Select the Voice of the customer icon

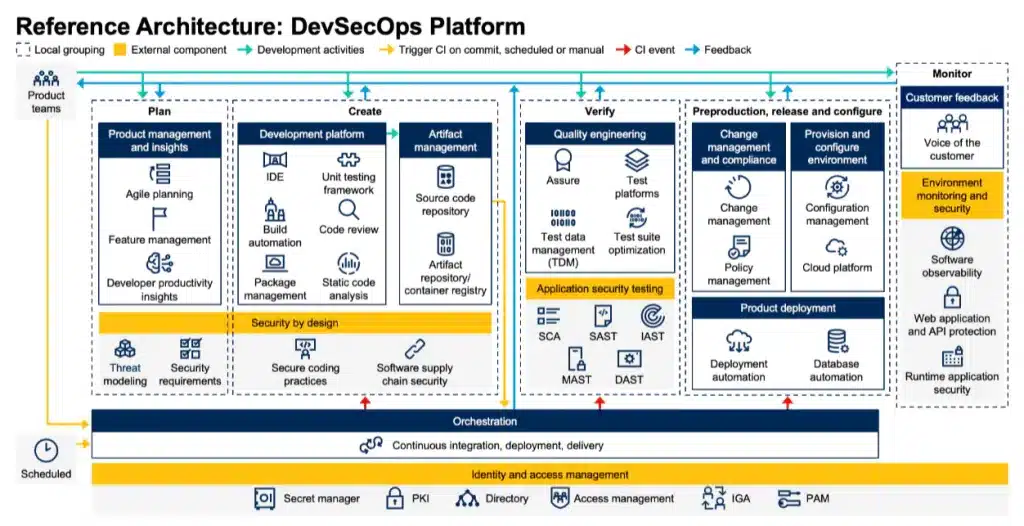pos(952,123)
